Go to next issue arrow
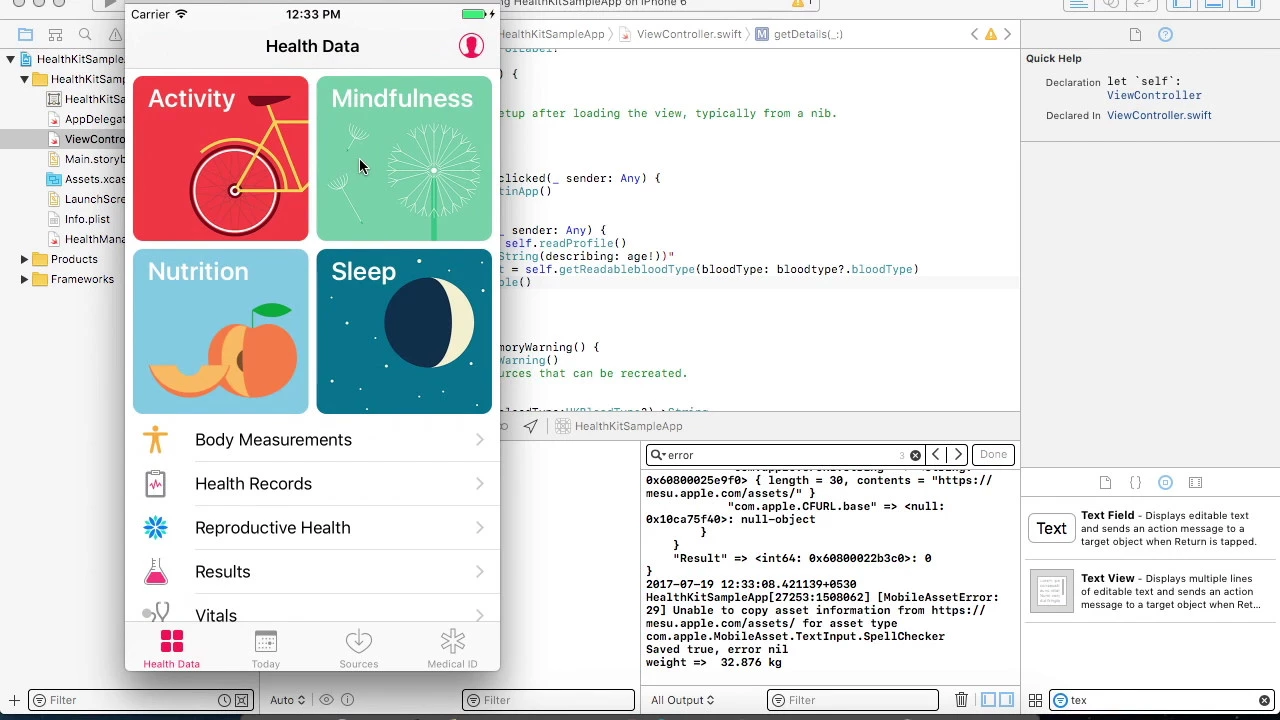 tap(1007, 34)
